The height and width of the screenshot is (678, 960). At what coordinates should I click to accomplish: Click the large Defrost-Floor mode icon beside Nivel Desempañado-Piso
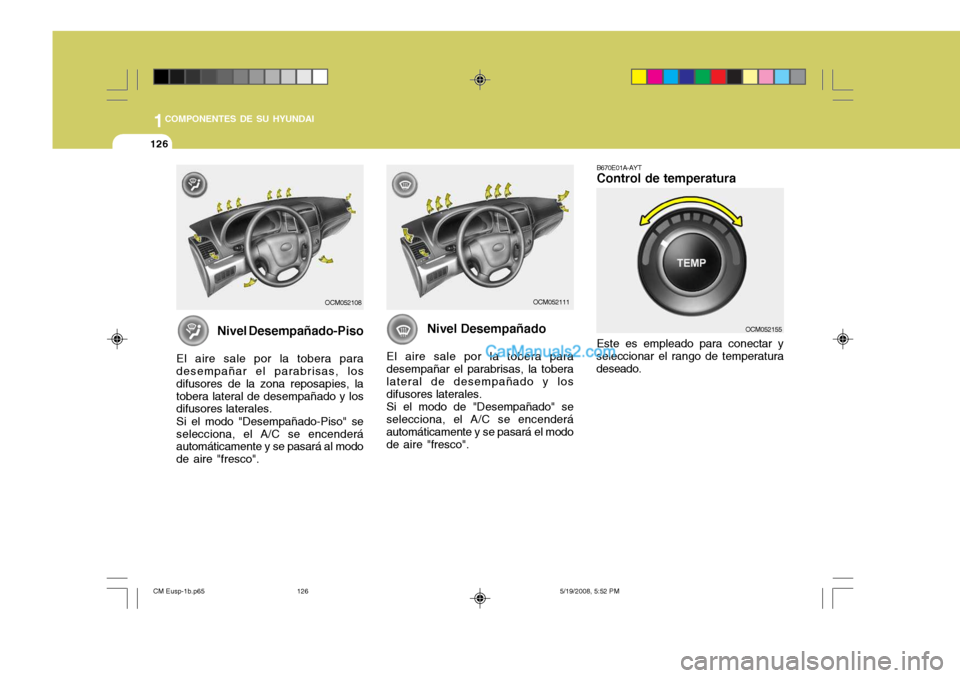[193, 330]
